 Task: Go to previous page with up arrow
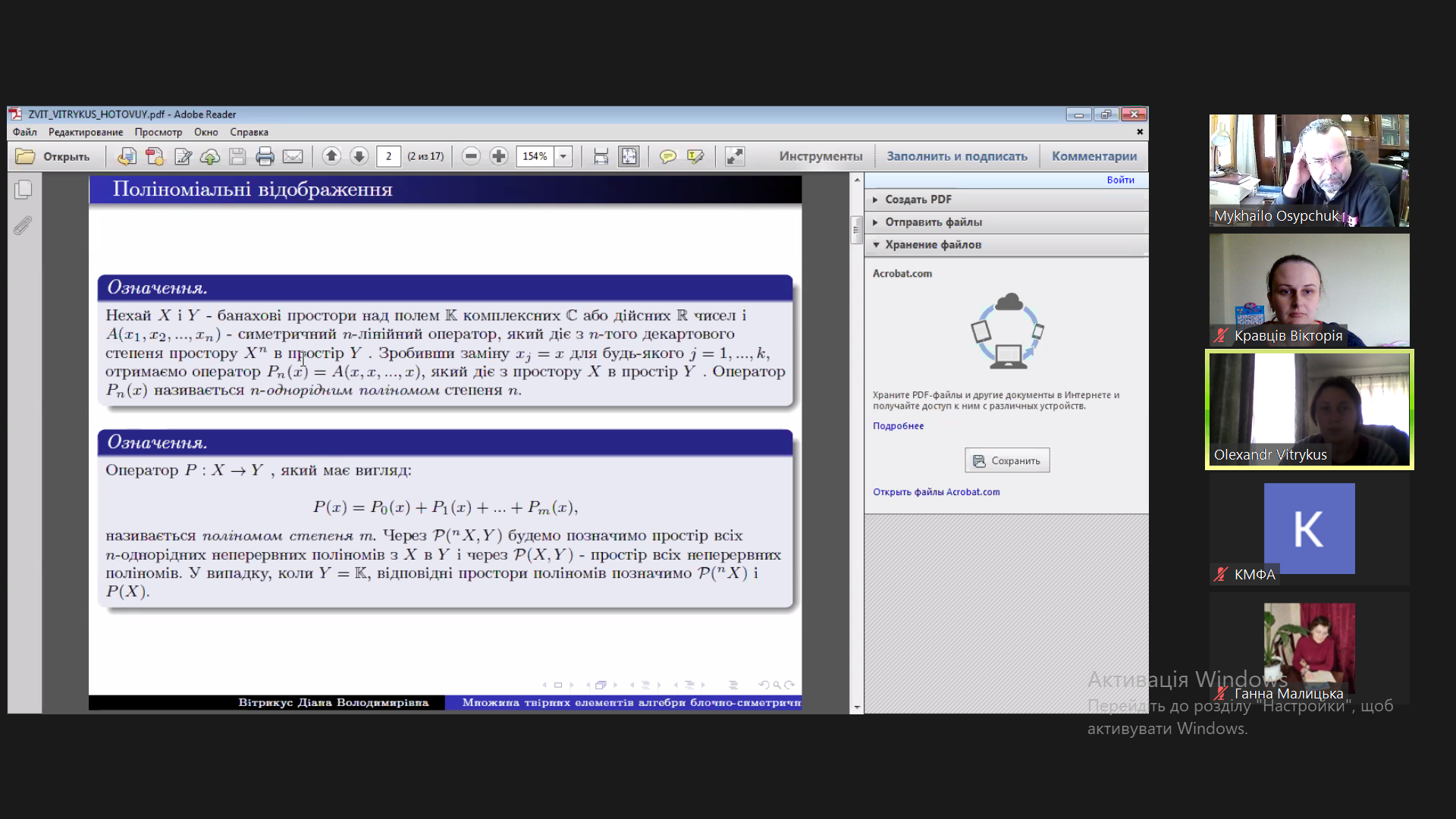tap(331, 156)
